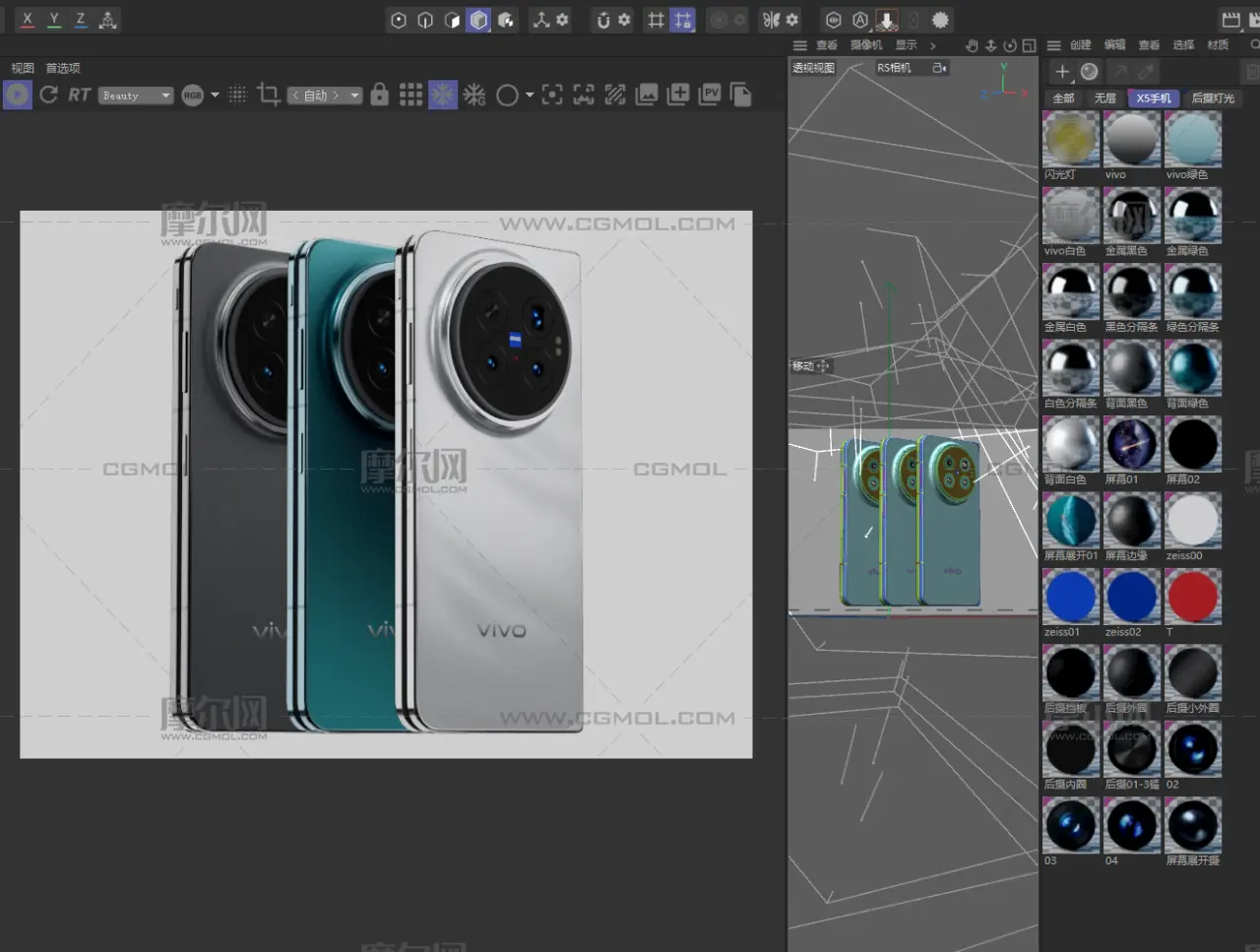This screenshot has height=952, width=1260.
Task: Switch to the 后摄灯光 layer tab
Action: [1213, 98]
